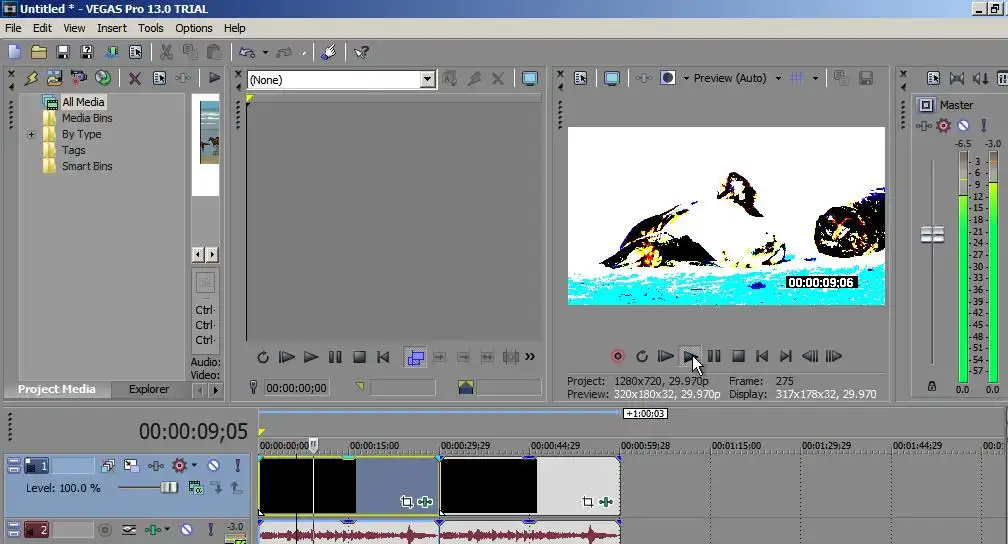This screenshot has width=1008, height=544.
Task: Click track 1 Level slider handle
Action: point(169,488)
